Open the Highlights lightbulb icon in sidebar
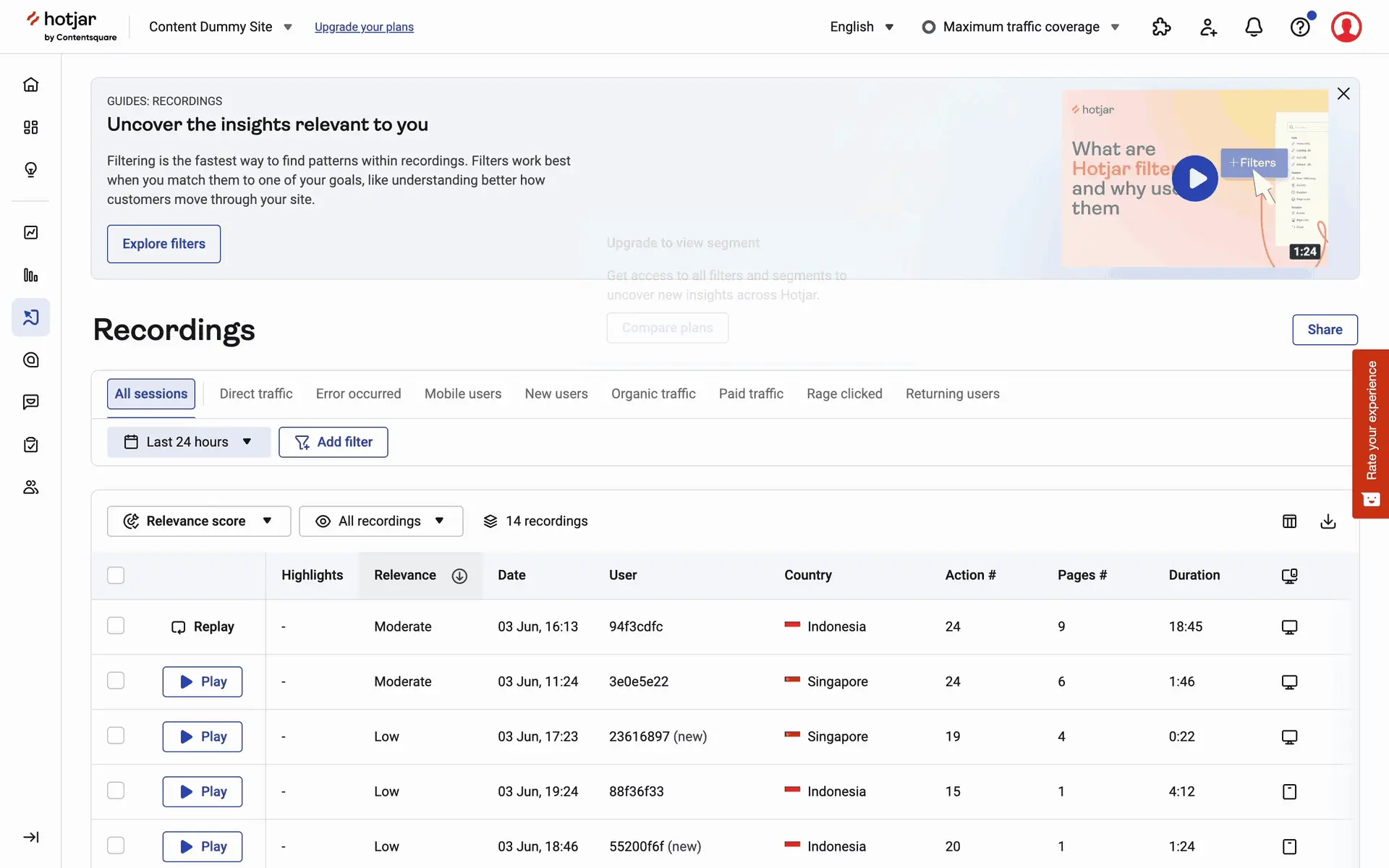1389x868 pixels. [30, 169]
